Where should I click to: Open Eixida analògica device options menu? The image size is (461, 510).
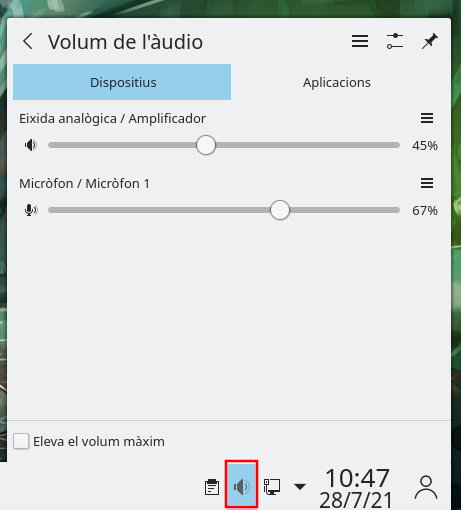(427, 118)
